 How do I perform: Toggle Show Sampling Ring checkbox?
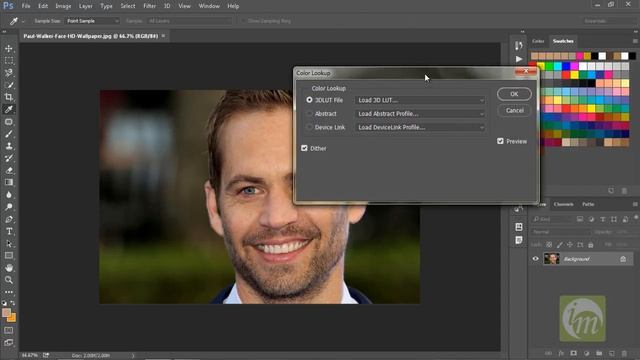point(244,21)
